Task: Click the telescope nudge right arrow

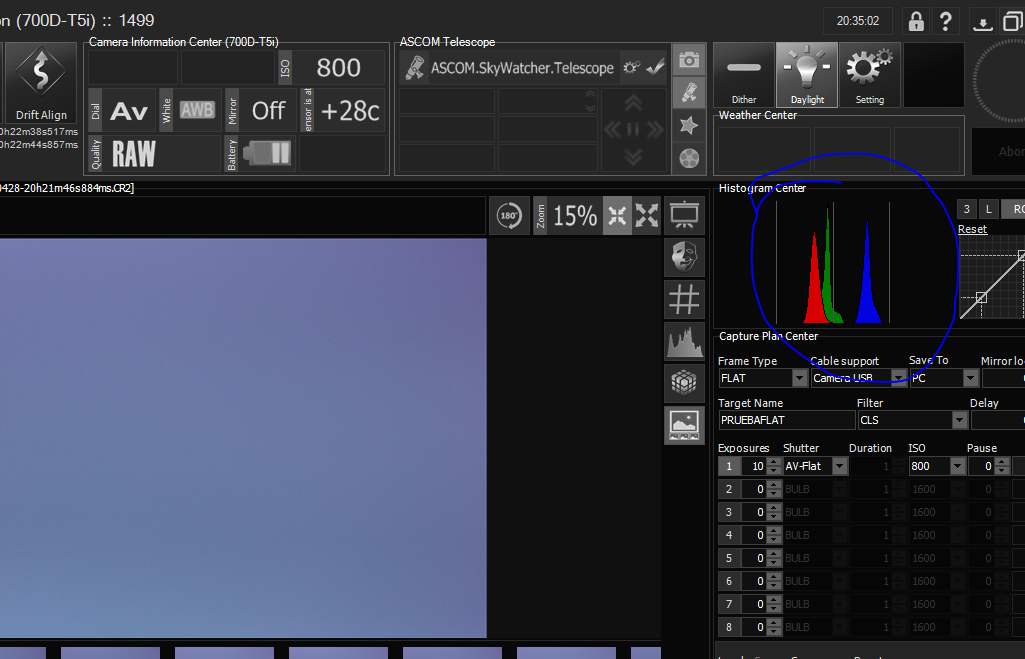Action: (654, 129)
